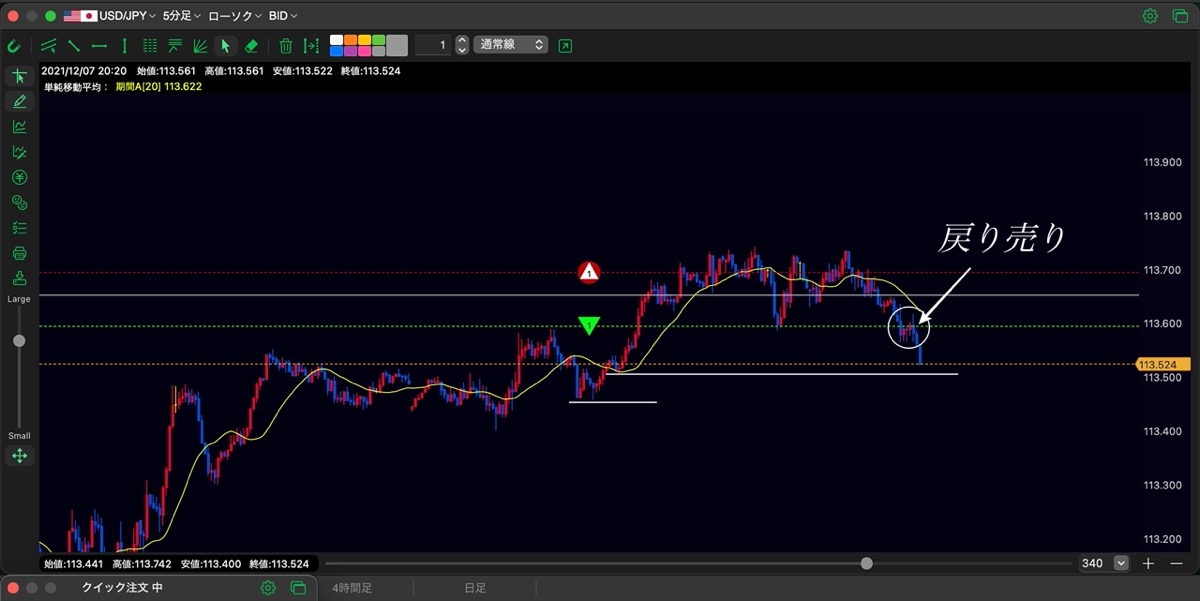This screenshot has width=1200, height=601.
Task: Click the window layout icon at top right
Action: click(x=1180, y=16)
